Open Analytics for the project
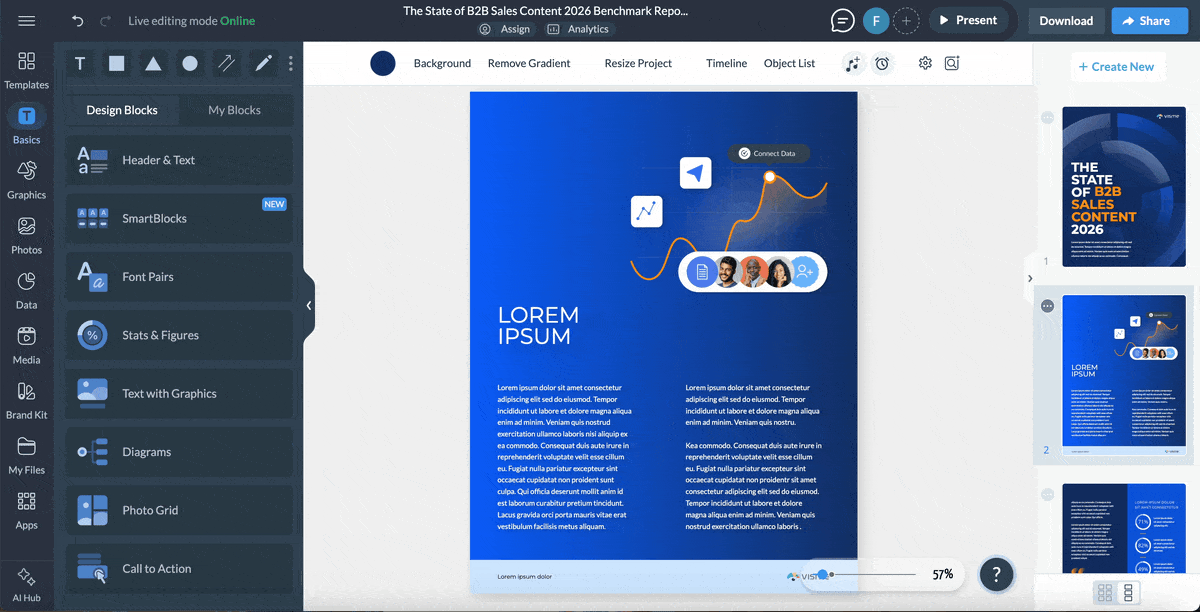This screenshot has width=1200, height=612. [x=578, y=29]
